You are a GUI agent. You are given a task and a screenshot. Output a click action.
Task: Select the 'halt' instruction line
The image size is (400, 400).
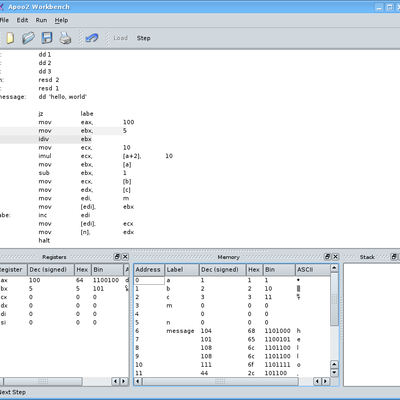click(x=44, y=240)
